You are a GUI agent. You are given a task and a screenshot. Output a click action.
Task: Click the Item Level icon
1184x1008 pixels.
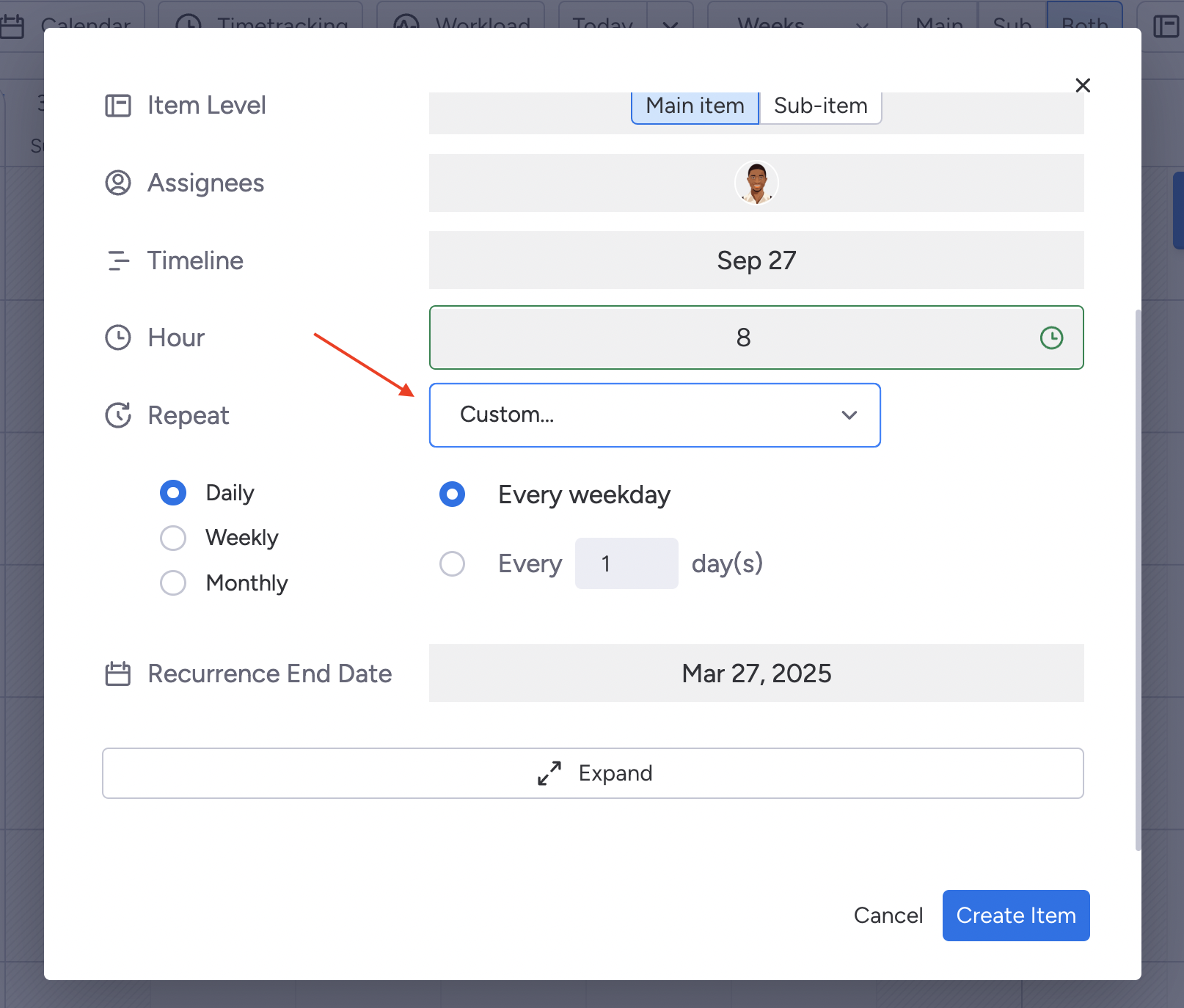point(118,106)
